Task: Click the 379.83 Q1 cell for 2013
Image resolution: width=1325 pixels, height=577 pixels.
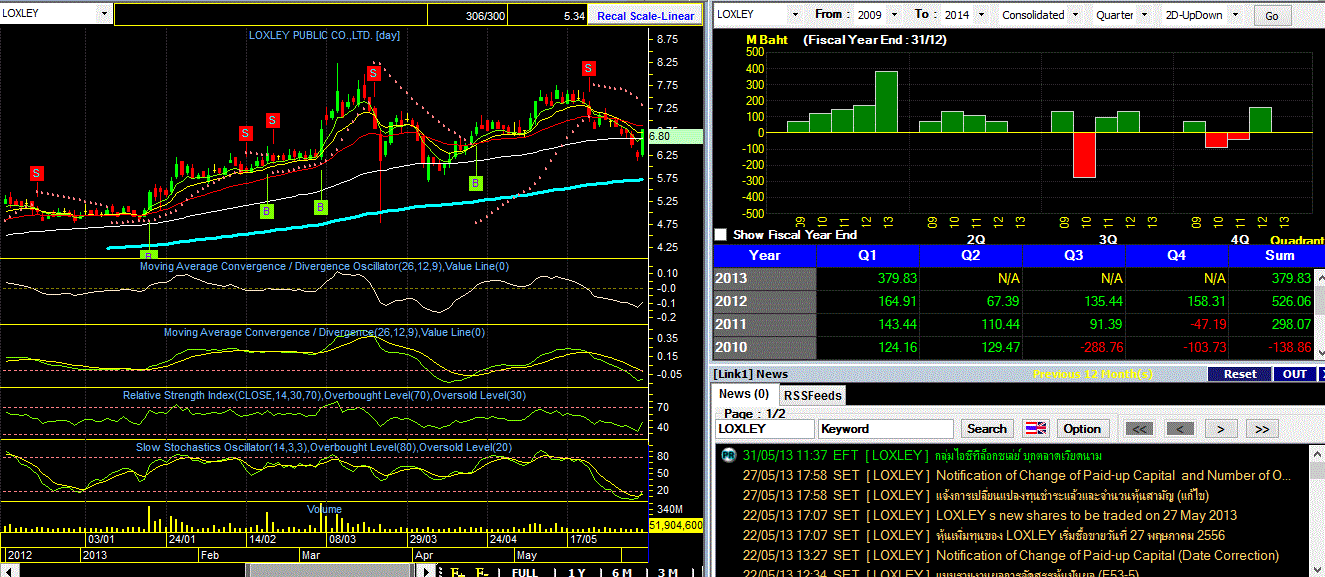Action: (x=869, y=279)
